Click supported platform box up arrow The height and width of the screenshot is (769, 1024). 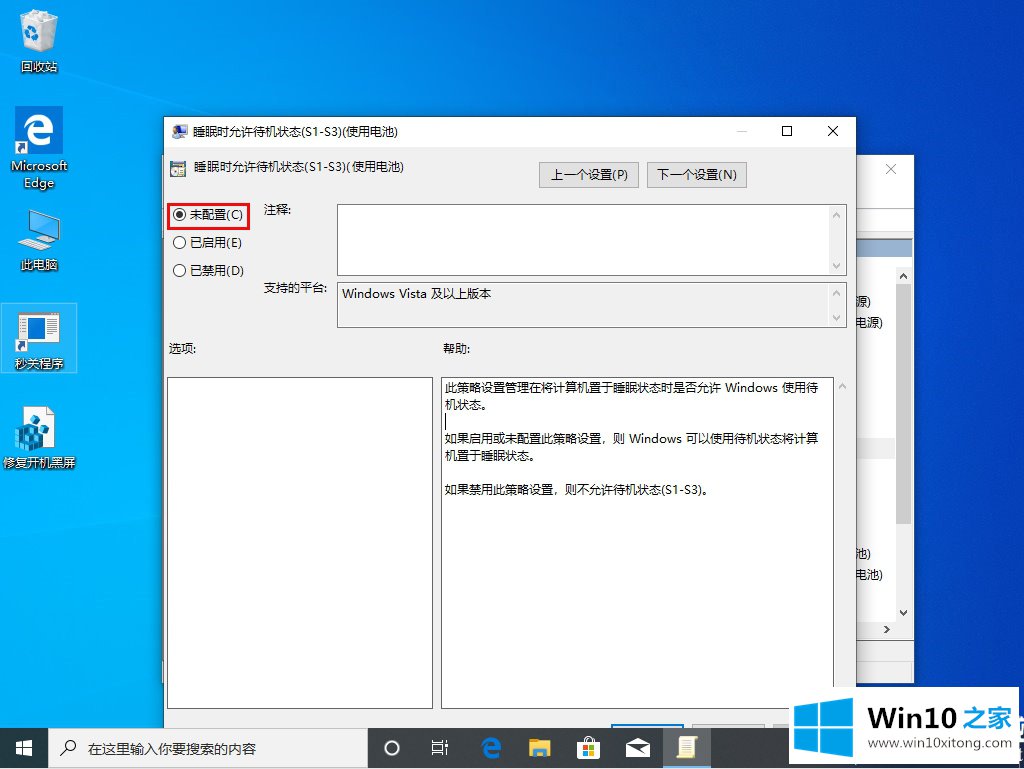pyautogui.click(x=837, y=293)
